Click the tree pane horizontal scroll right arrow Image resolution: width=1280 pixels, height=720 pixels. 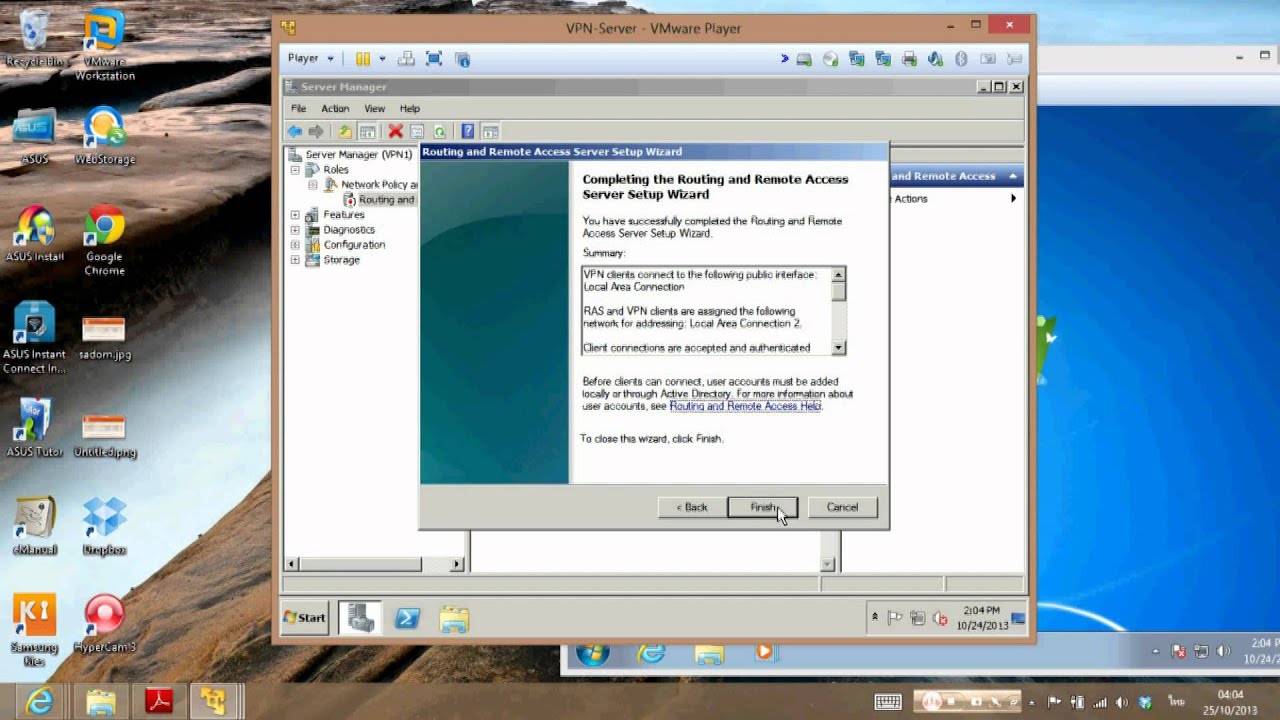(457, 564)
